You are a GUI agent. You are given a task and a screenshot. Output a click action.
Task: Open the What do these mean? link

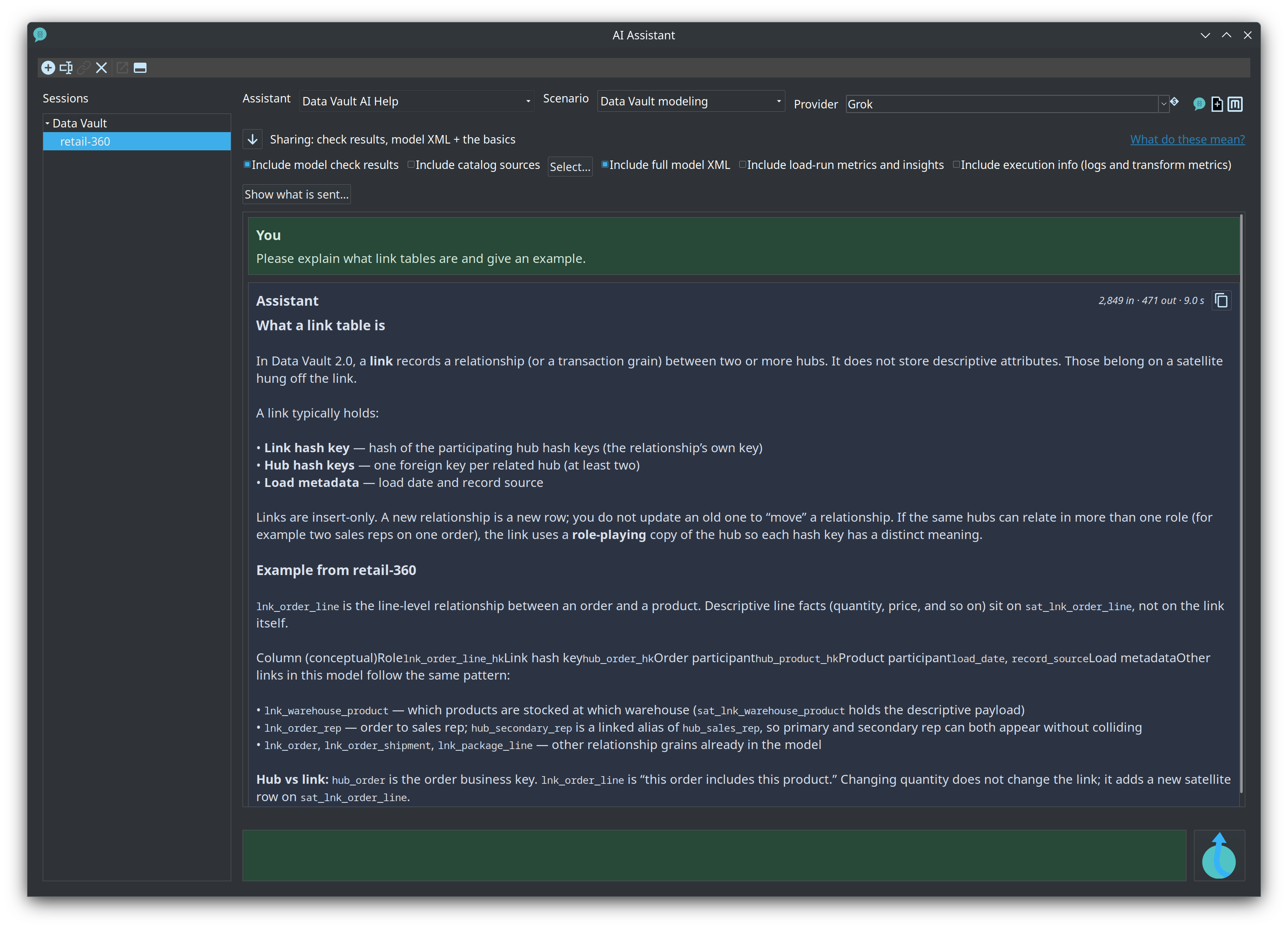[1187, 139]
